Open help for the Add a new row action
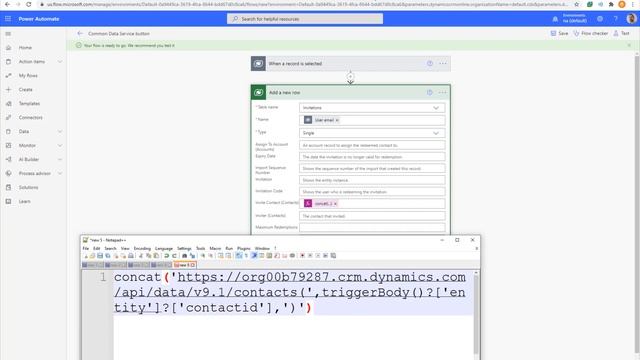 [430, 93]
